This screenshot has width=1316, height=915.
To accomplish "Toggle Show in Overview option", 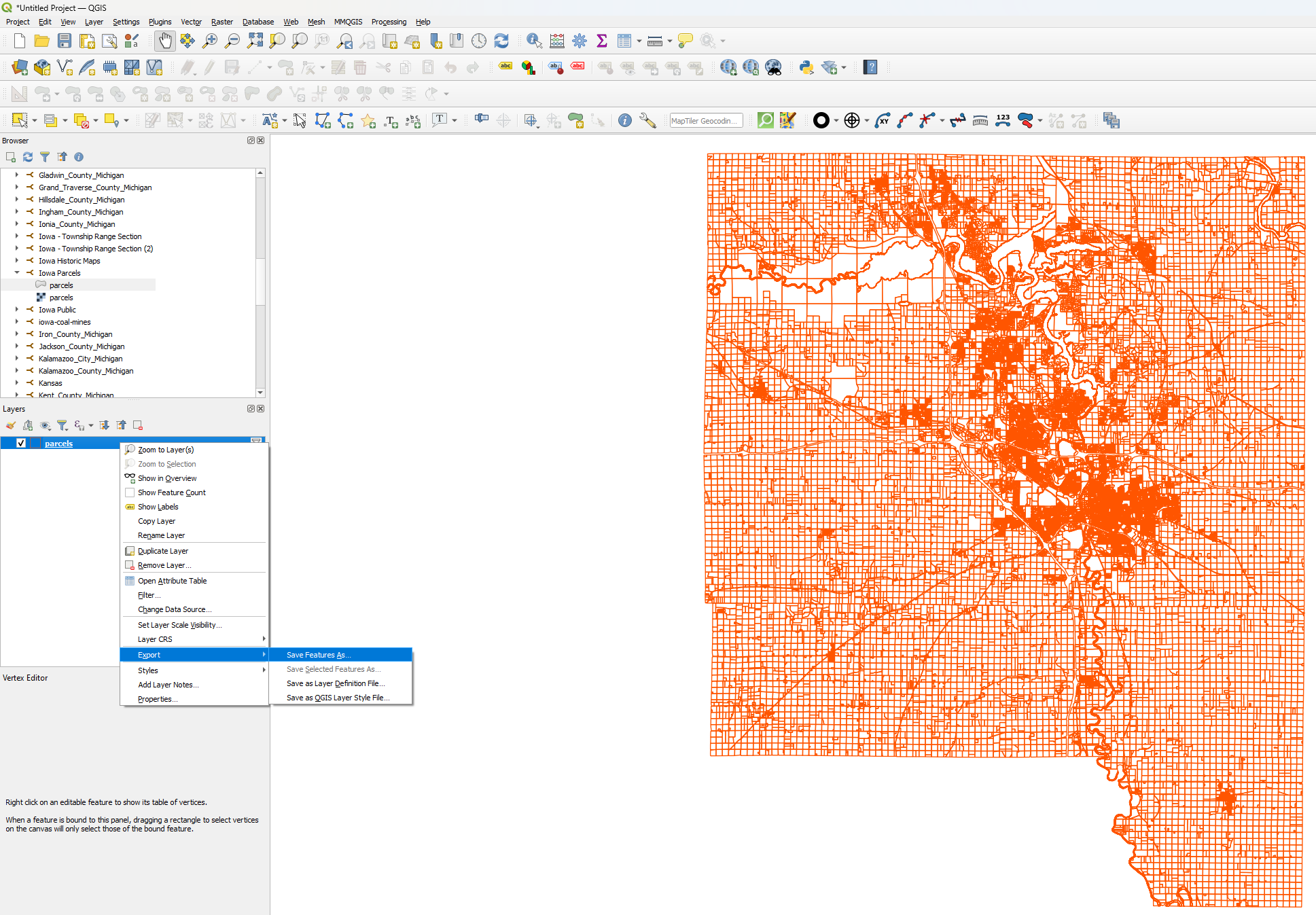I will pos(167,478).
